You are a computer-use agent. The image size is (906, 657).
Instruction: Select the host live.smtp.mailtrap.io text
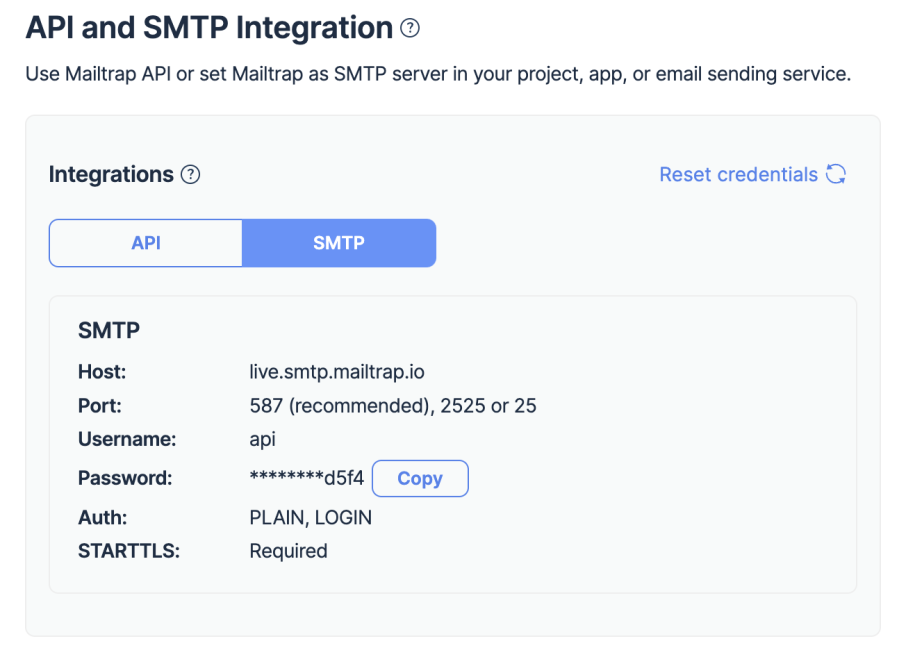click(337, 372)
